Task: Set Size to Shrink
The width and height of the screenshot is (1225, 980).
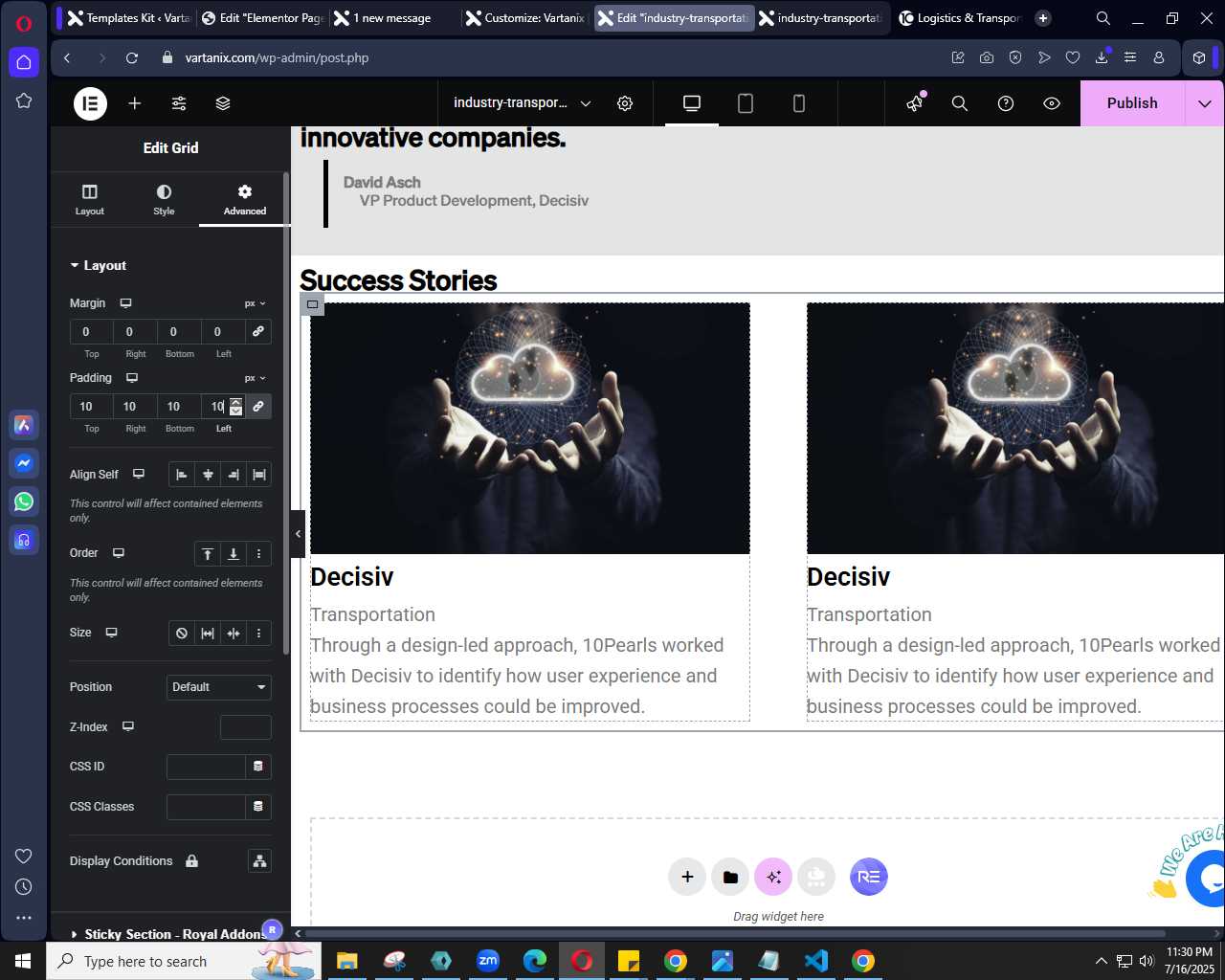Action: 234,634
